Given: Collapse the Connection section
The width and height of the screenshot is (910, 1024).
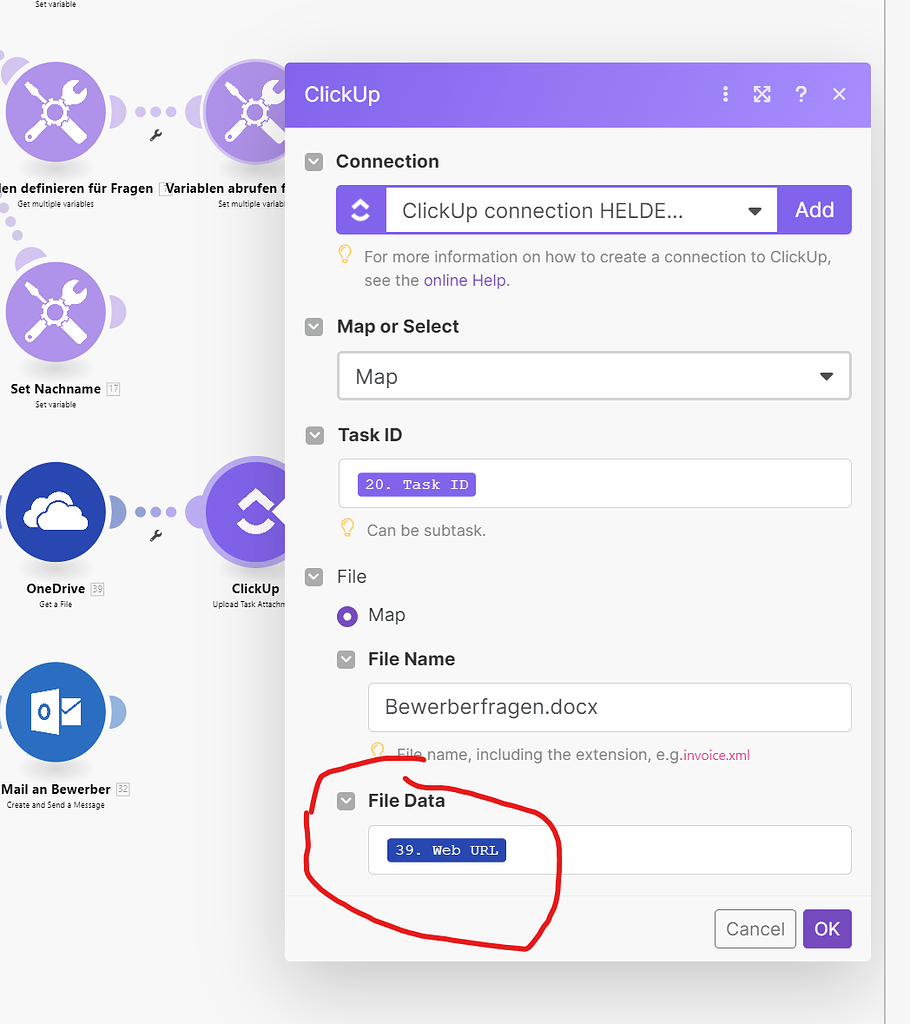Looking at the screenshot, I should 314,160.
